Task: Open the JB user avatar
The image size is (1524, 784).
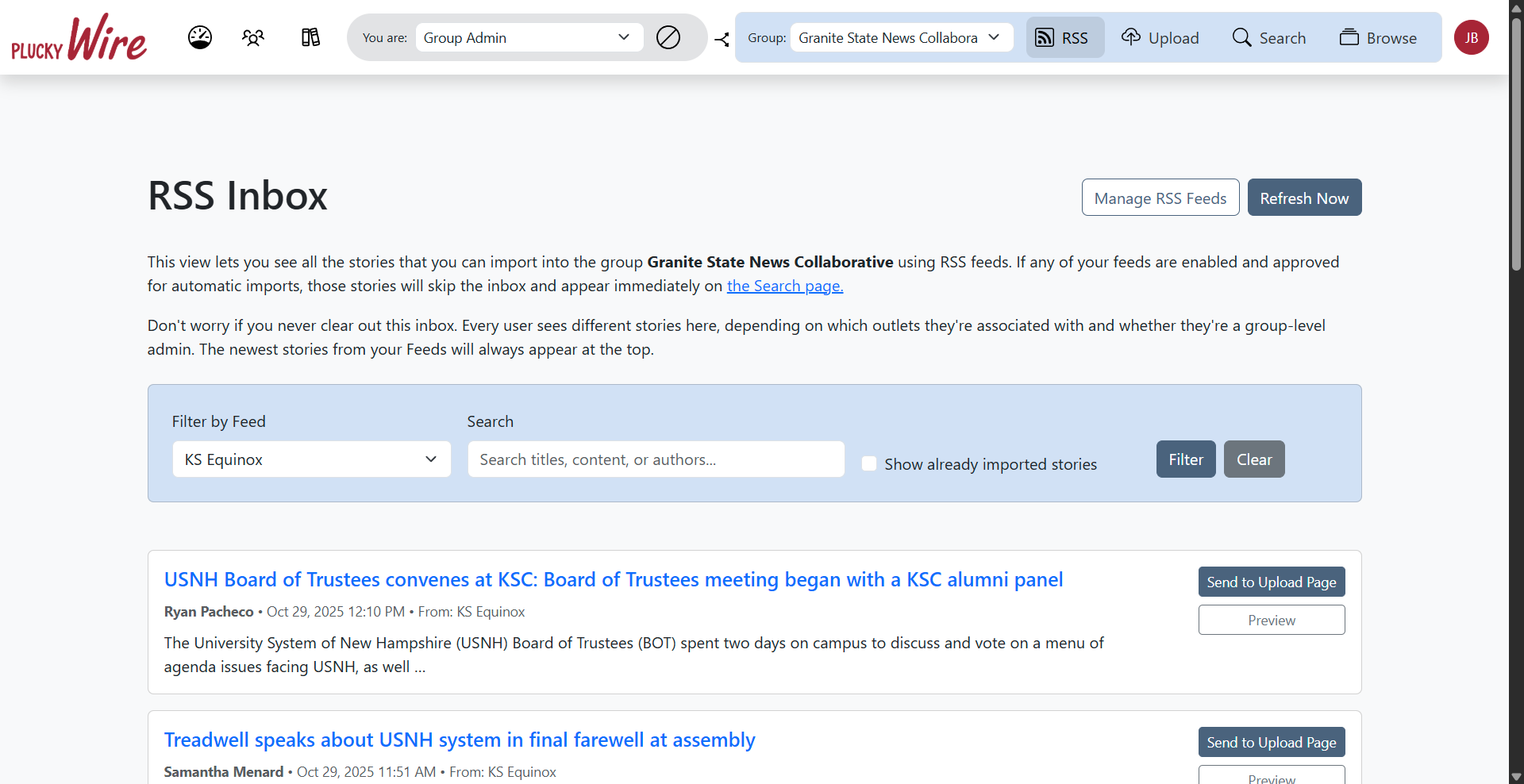Action: [x=1471, y=37]
